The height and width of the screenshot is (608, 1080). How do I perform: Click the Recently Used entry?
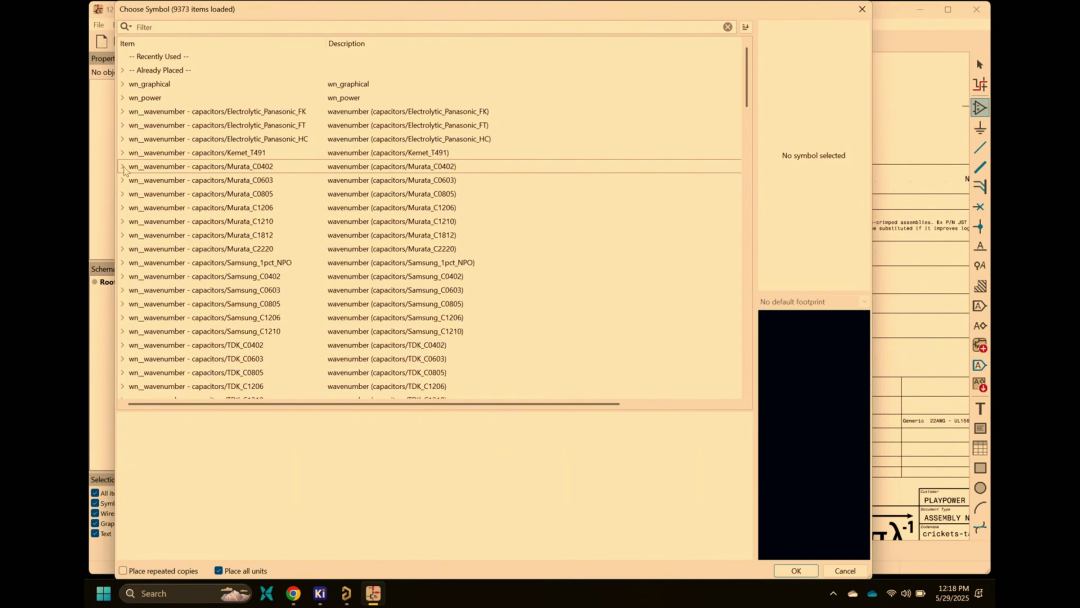pos(158,56)
